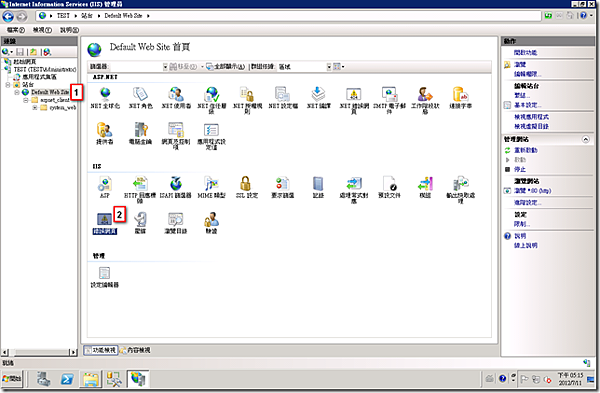The width and height of the screenshot is (600, 393).
Task: Click the Restart web site link
Action: [526, 150]
